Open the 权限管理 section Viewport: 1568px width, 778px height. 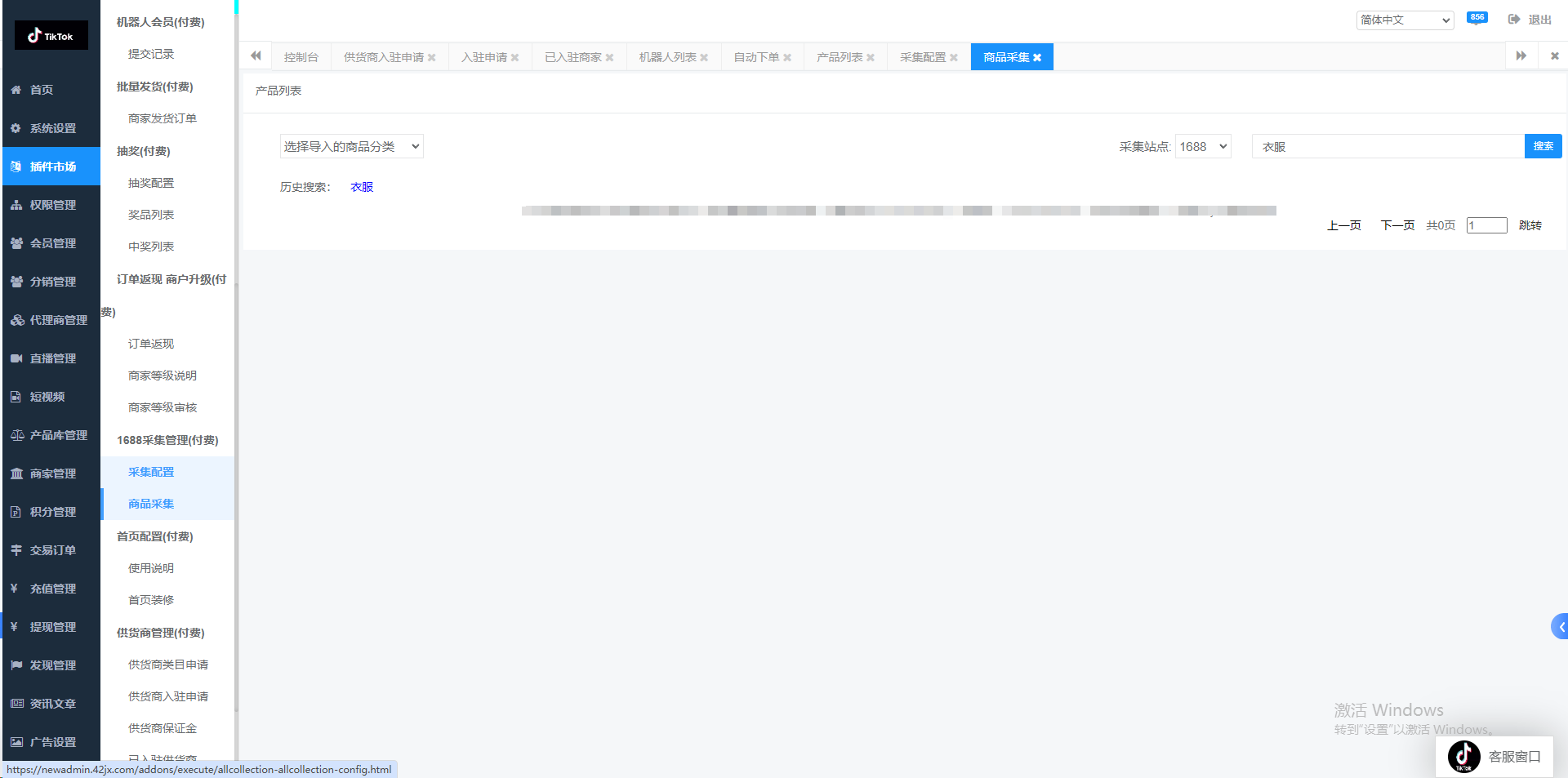click(x=51, y=204)
